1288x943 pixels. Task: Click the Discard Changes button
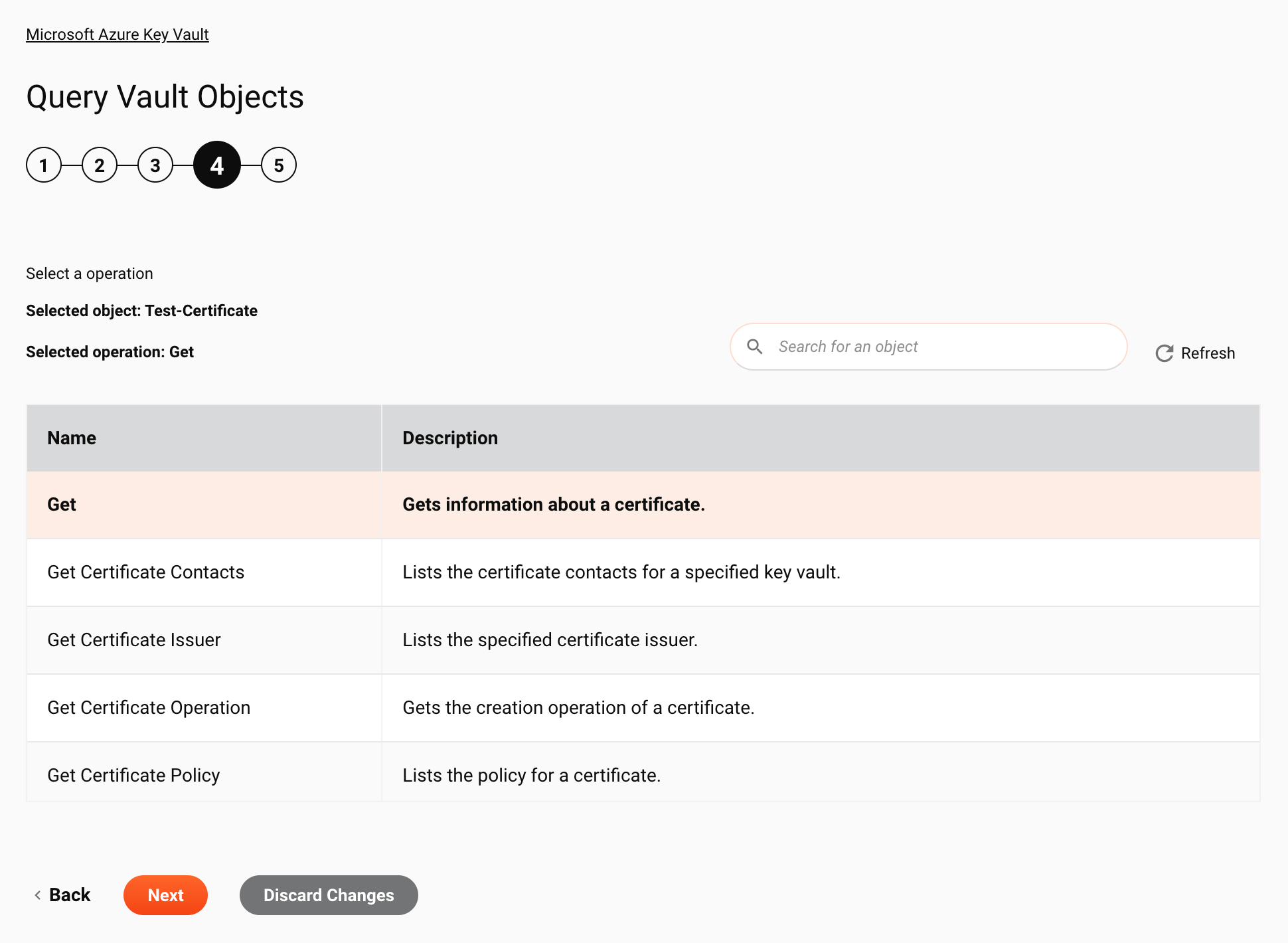point(329,894)
